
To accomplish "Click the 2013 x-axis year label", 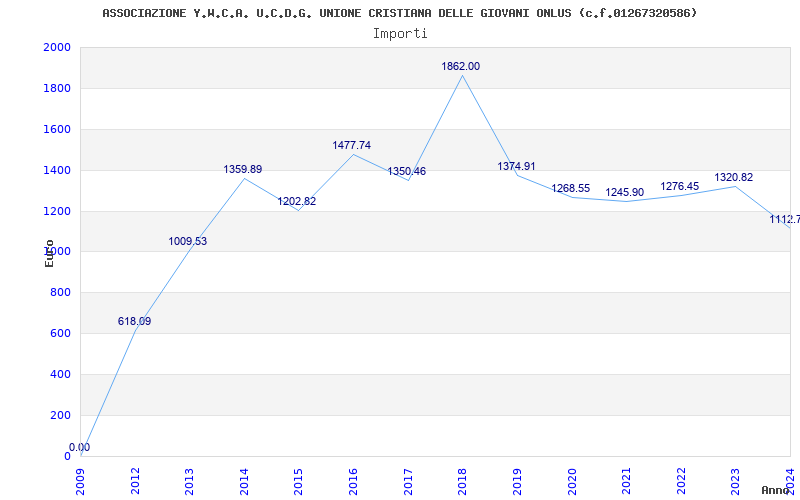I will [x=190, y=481].
